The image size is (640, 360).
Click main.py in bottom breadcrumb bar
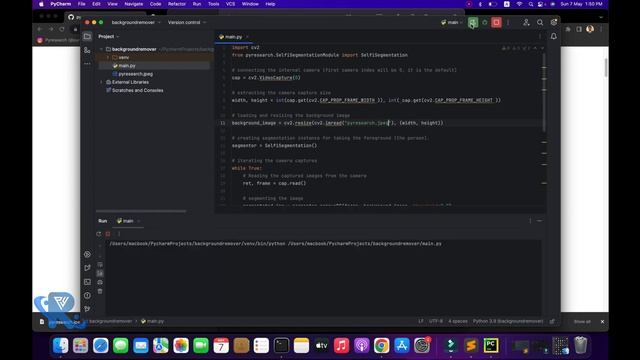coord(152,321)
